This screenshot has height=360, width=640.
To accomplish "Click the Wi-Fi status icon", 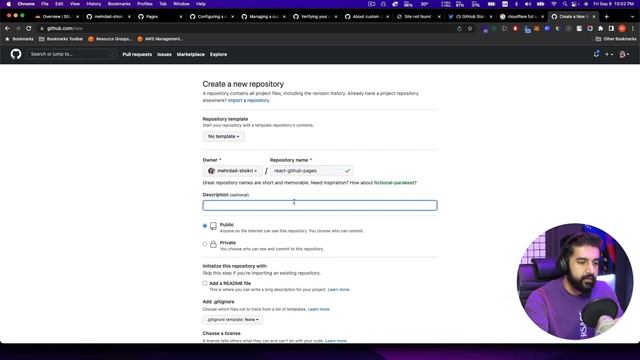I will point(554,4).
